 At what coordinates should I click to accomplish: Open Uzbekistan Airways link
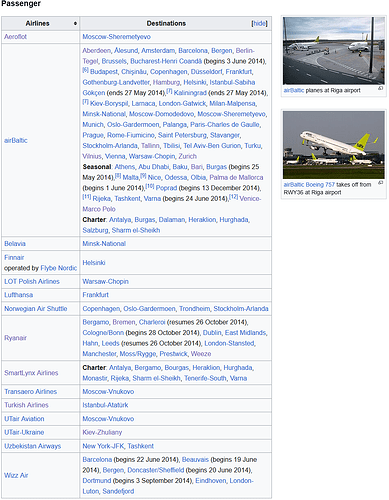click(32, 446)
